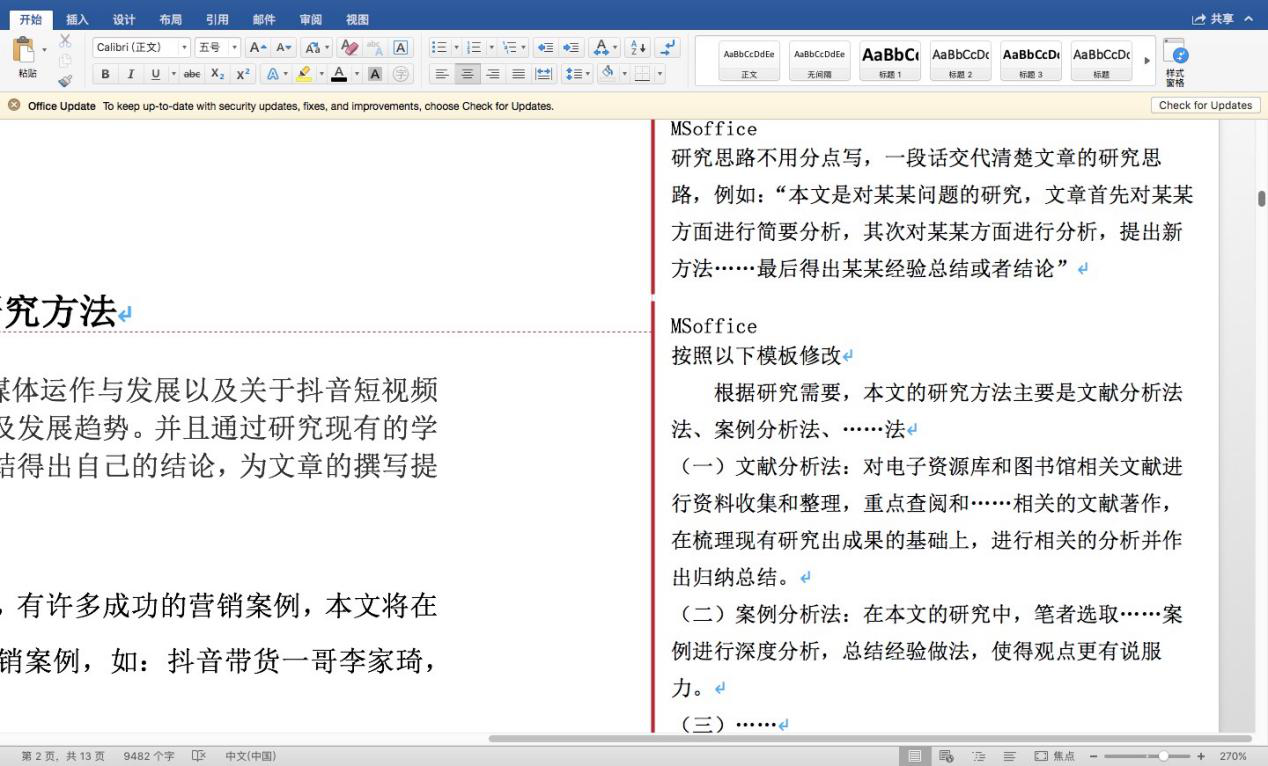Collapse the ribbon with the chevron

[x=1249, y=19]
